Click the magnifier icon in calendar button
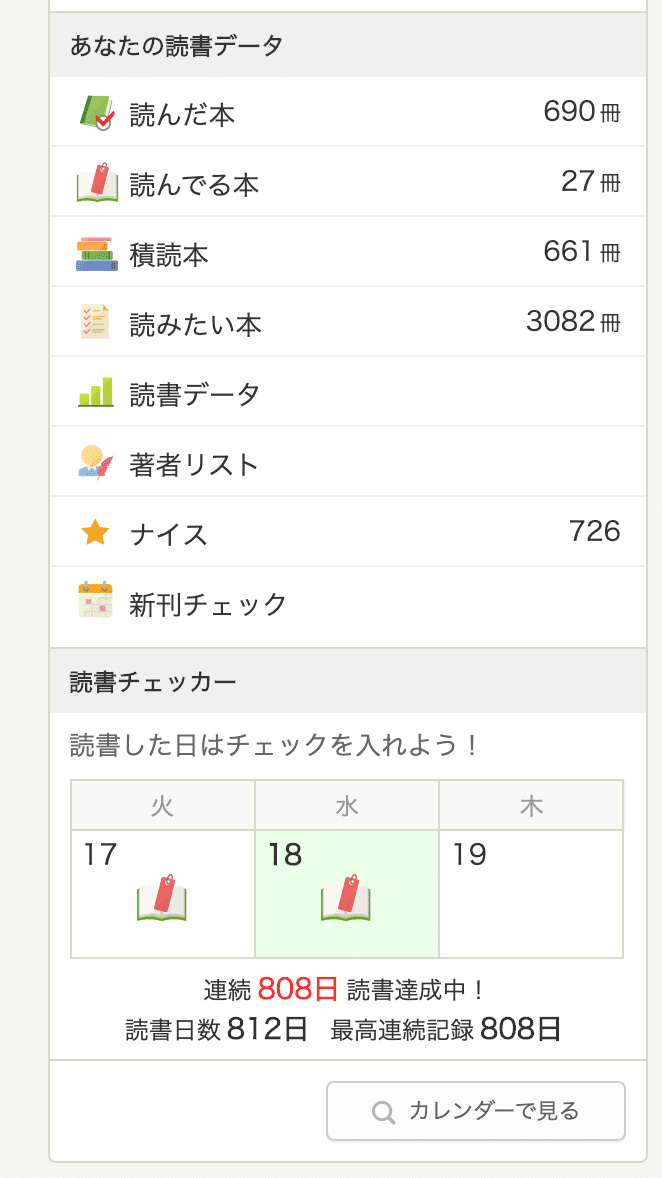Image resolution: width=662 pixels, height=1178 pixels. 383,1112
